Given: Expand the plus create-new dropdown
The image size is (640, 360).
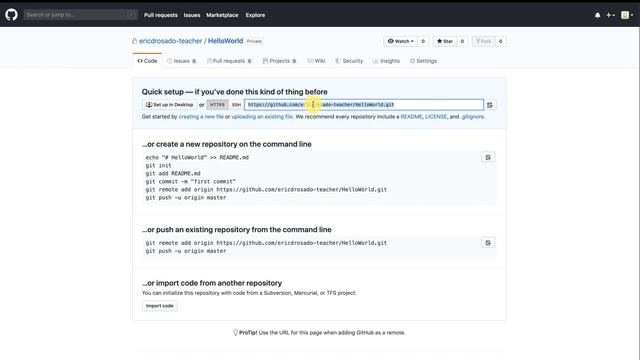Looking at the screenshot, I should point(610,15).
